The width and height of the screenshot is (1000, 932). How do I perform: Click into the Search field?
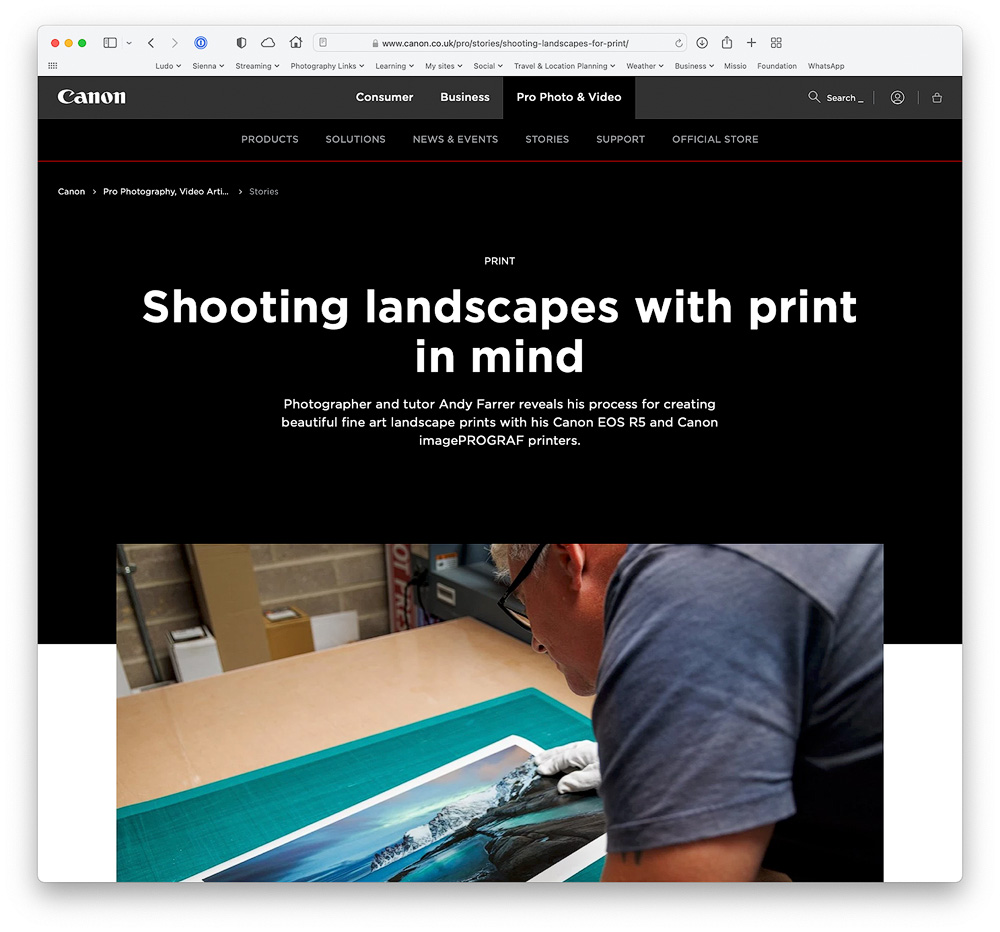point(844,98)
